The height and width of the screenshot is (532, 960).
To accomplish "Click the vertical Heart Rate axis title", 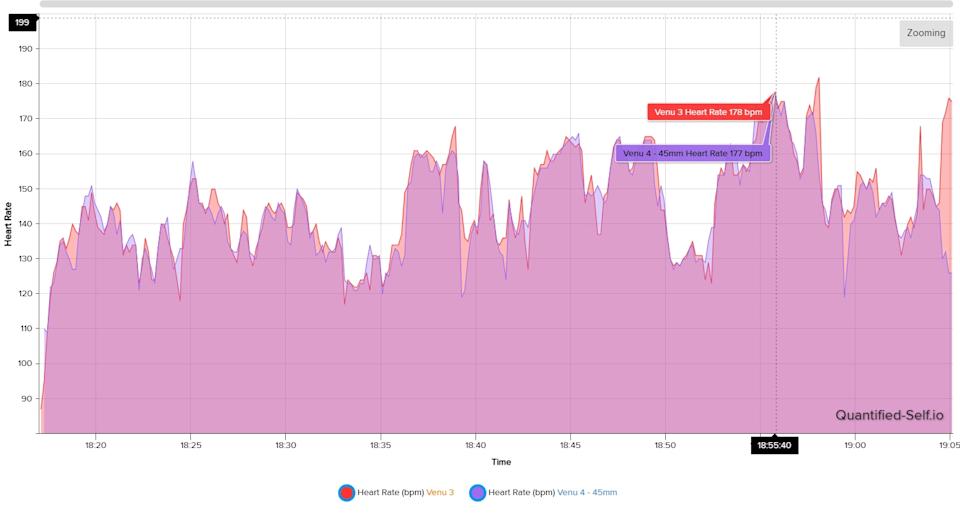I will tap(9, 224).
